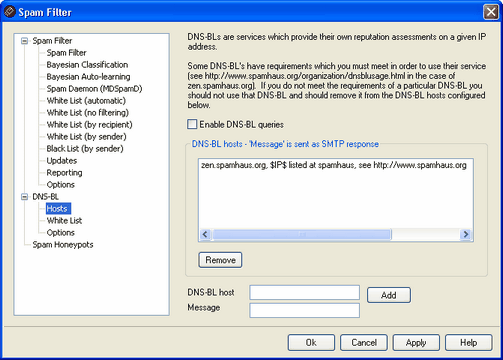
Task: Select the Spam Filter root tree label
Action: pyautogui.click(x=52, y=41)
